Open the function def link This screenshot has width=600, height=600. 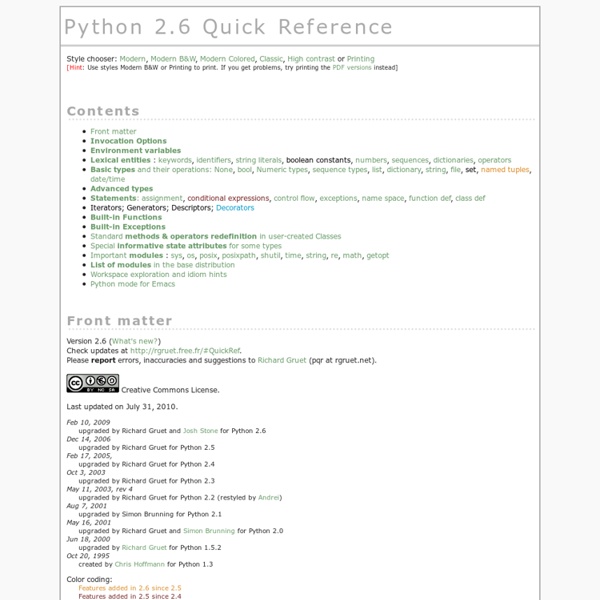pos(430,198)
